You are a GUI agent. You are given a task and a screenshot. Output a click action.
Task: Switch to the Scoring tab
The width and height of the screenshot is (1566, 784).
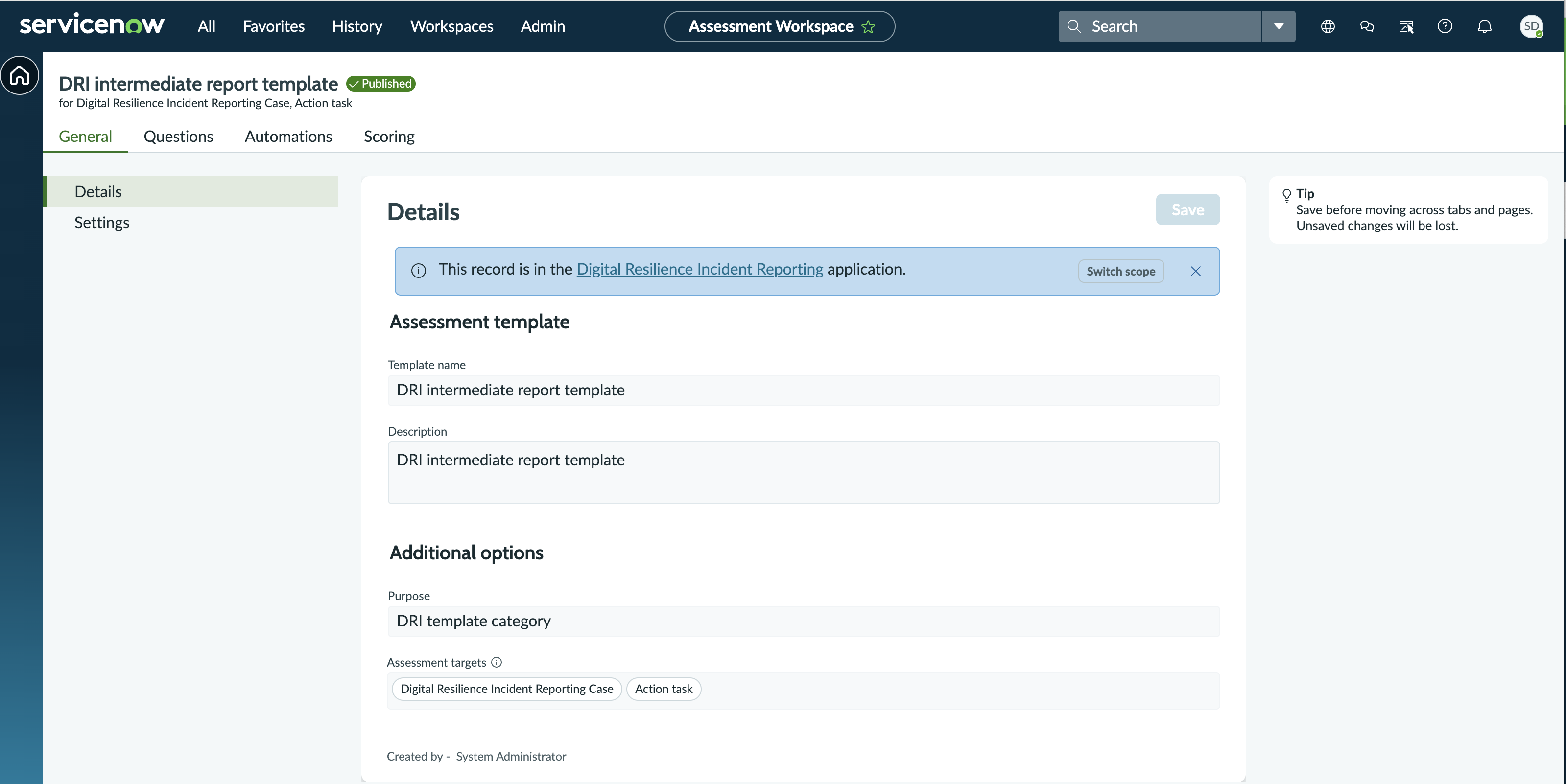[x=389, y=136]
